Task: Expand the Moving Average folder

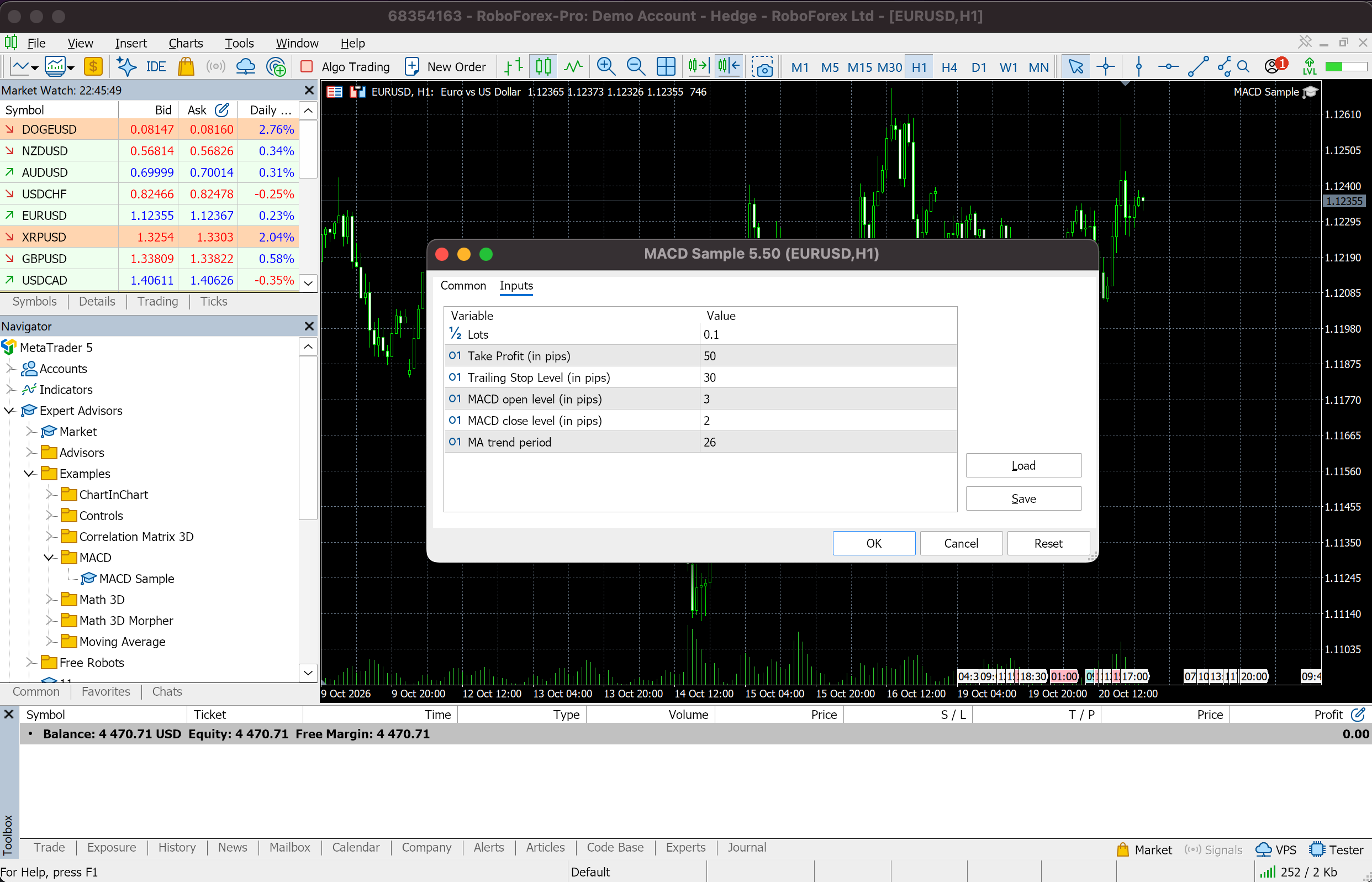Action: tap(49, 642)
